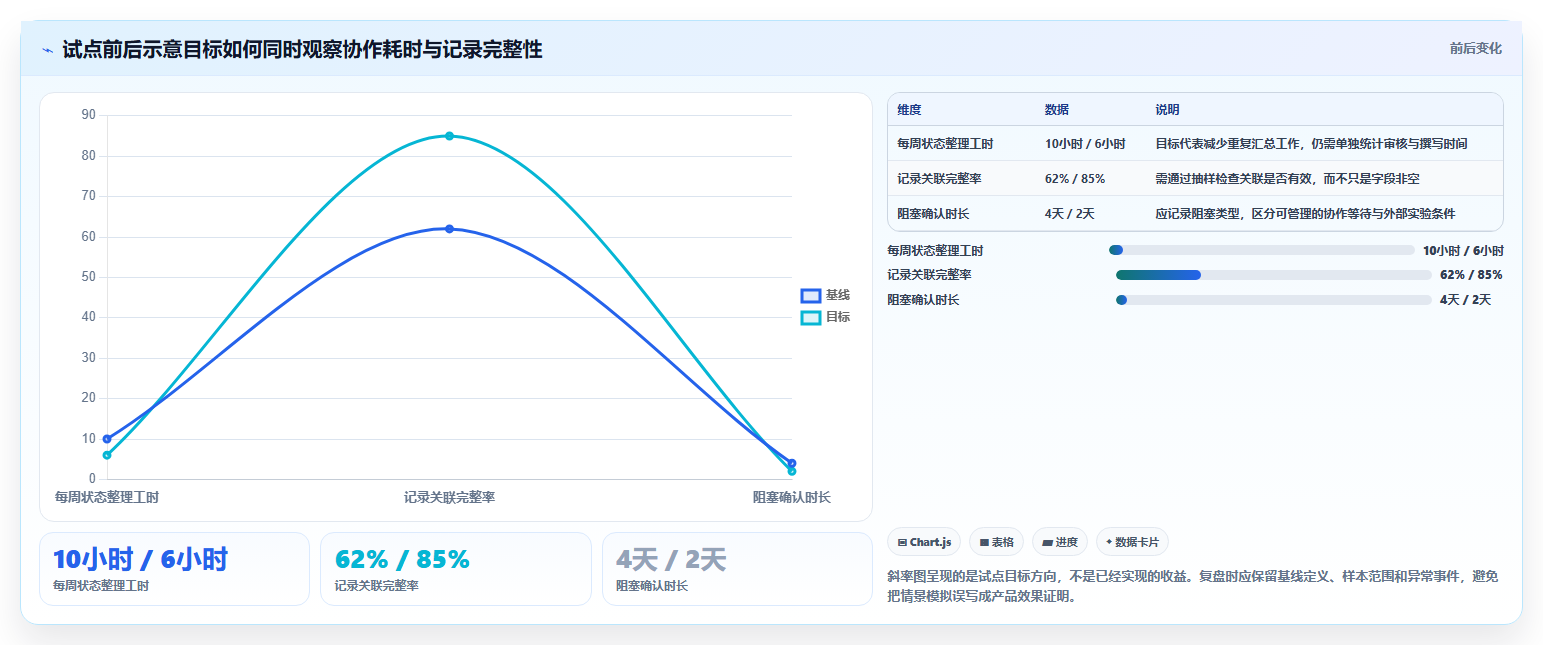Click the Chart.js chip
The height and width of the screenshot is (645, 1543).
tap(924, 542)
